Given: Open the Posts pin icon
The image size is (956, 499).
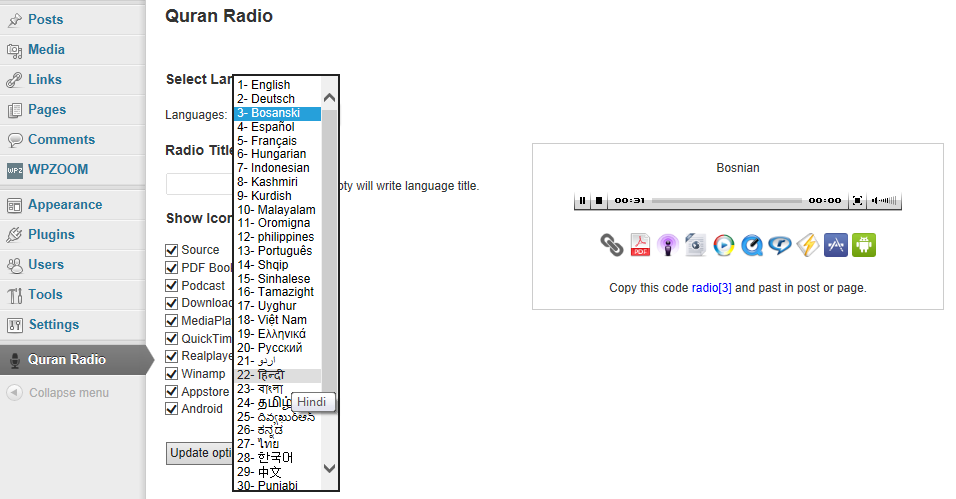Looking at the screenshot, I should point(15,20).
